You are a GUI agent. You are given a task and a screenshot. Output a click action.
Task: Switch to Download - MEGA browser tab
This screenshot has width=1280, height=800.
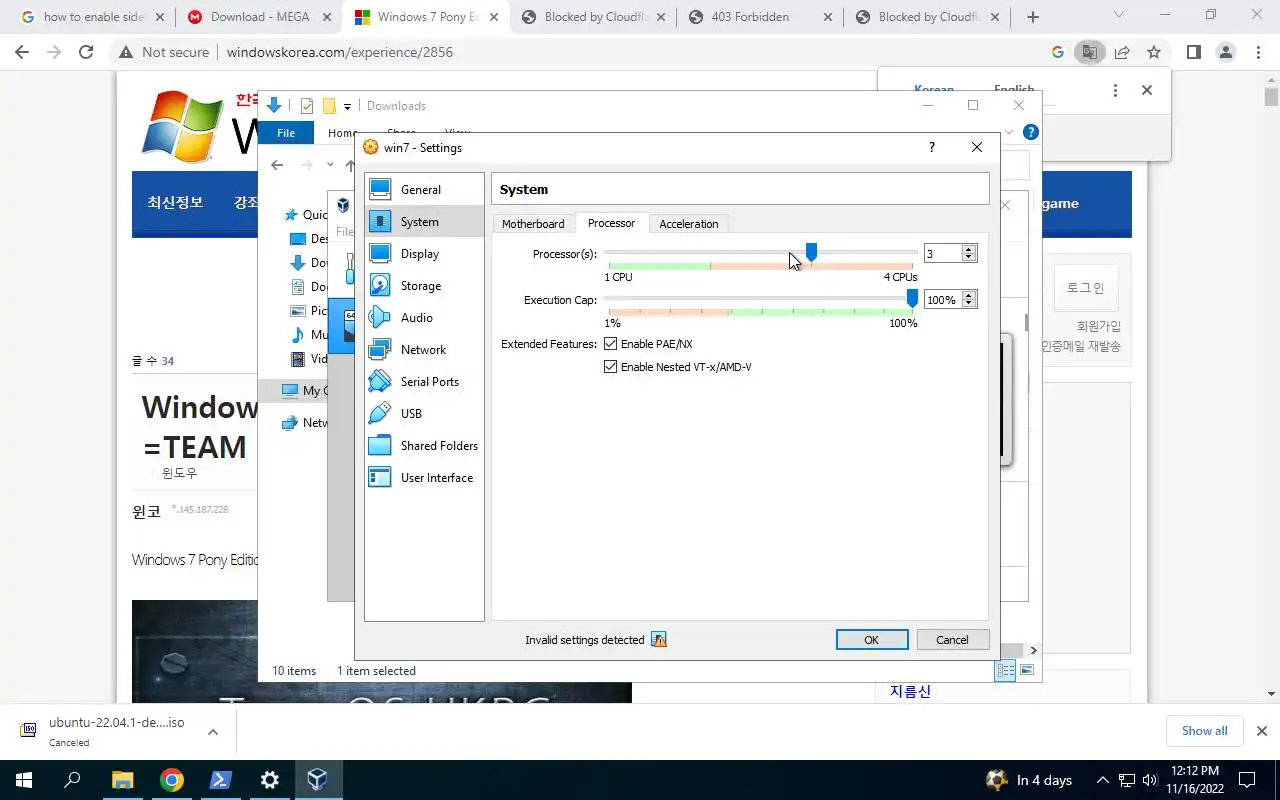(x=259, y=17)
